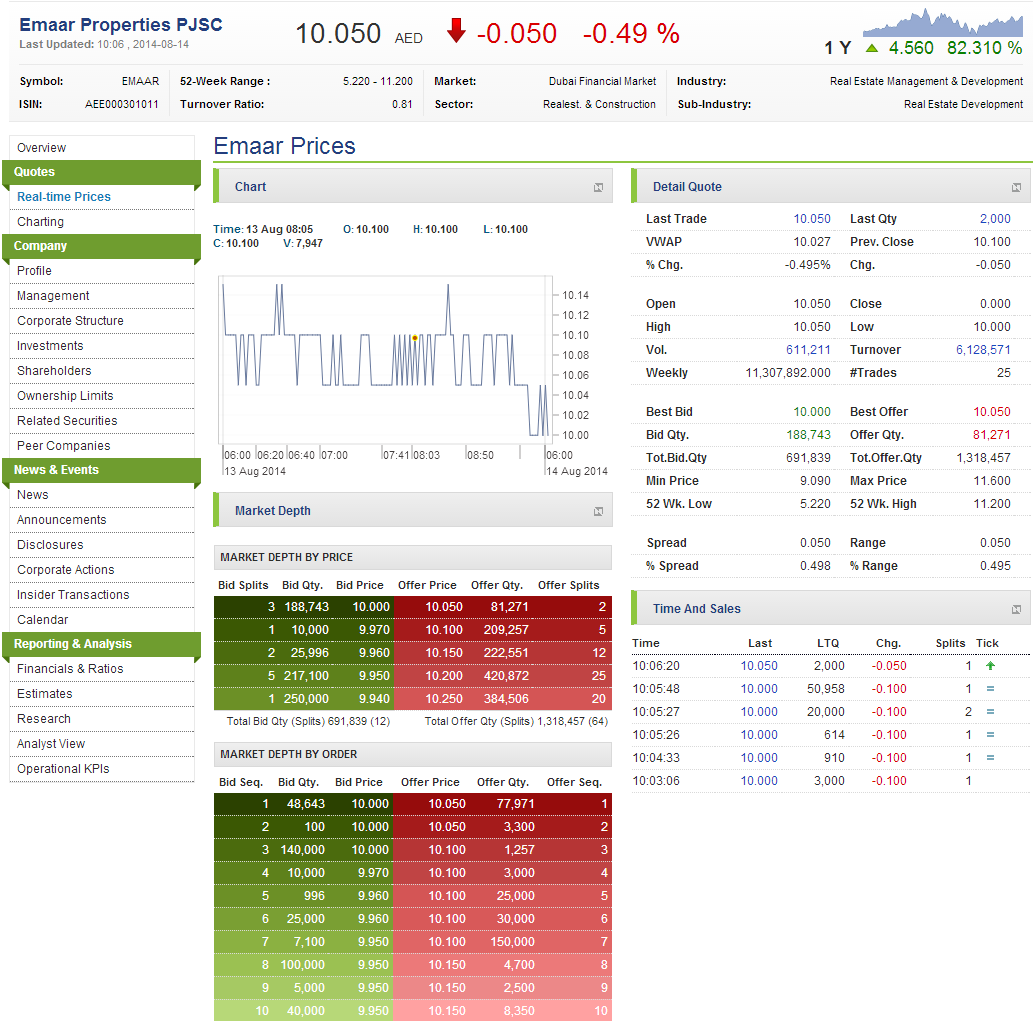Collapse the Quotes sidebar section

tap(101, 172)
